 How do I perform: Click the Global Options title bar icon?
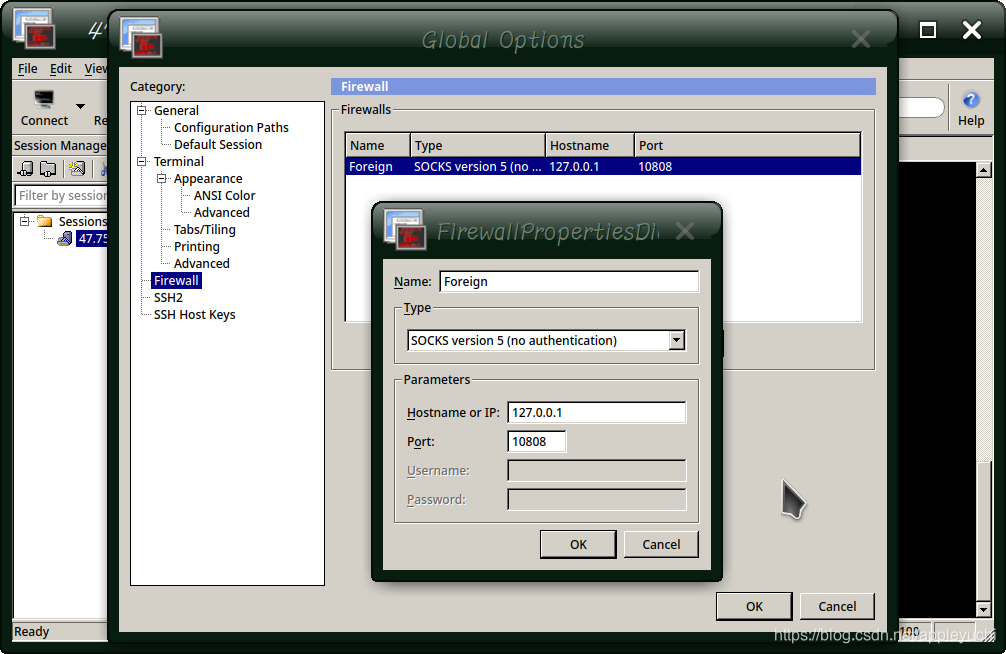(x=141, y=37)
